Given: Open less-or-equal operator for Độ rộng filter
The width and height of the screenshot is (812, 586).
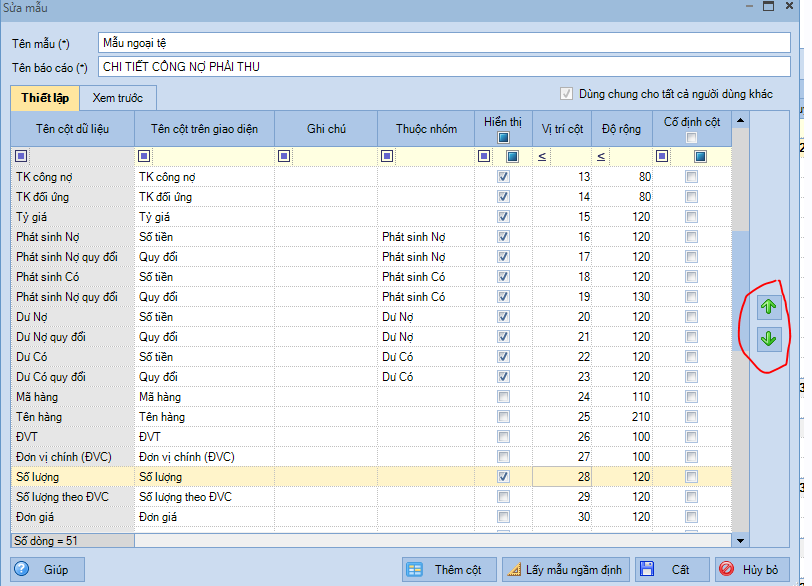Looking at the screenshot, I should point(601,156).
